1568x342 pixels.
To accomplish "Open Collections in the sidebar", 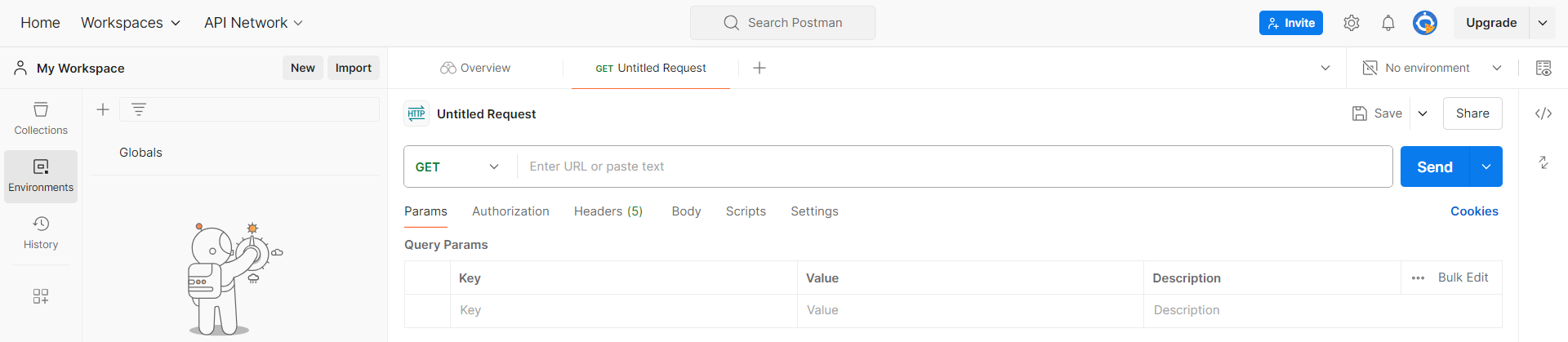I will pos(41,118).
